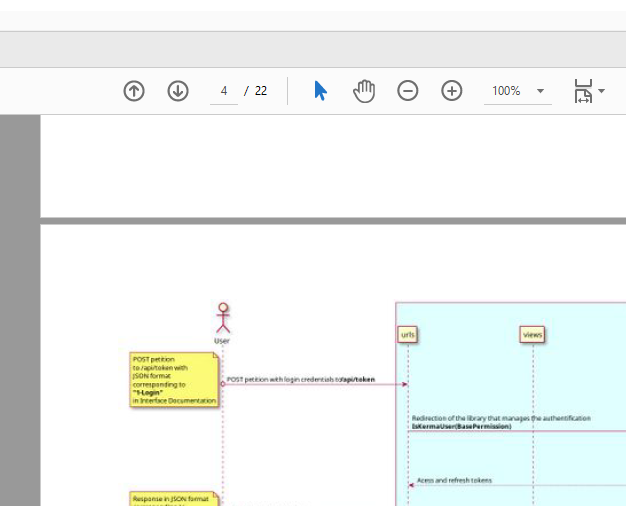Viewport: 626px width, 506px height.
Task: Zoom out with the minus button
Action: pyautogui.click(x=408, y=91)
